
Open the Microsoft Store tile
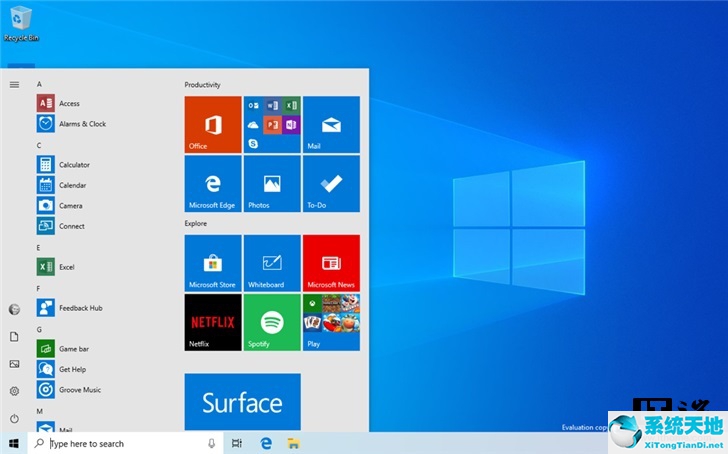click(x=213, y=263)
